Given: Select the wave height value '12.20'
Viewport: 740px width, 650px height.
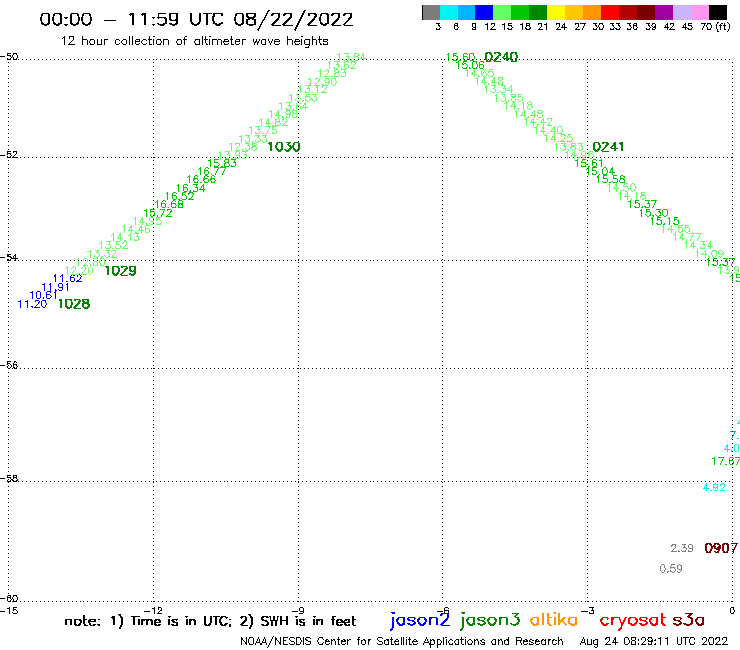Looking at the screenshot, I should (x=79, y=270).
